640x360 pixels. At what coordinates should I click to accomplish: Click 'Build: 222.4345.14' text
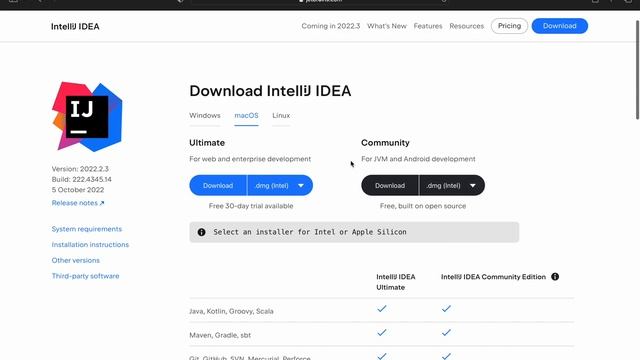82,180
